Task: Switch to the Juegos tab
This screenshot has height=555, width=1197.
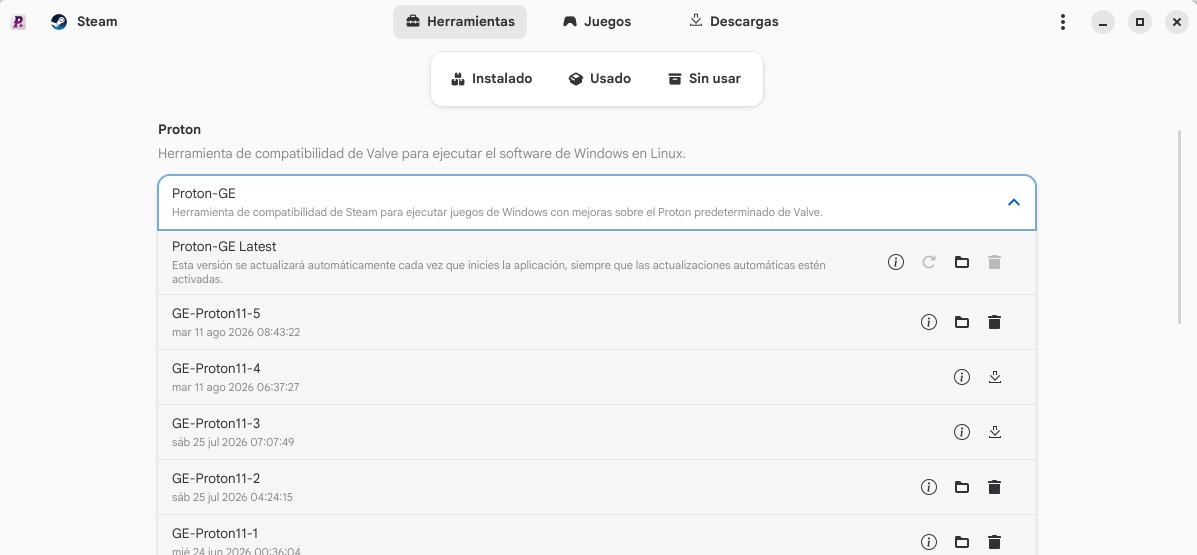Action: 597,21
